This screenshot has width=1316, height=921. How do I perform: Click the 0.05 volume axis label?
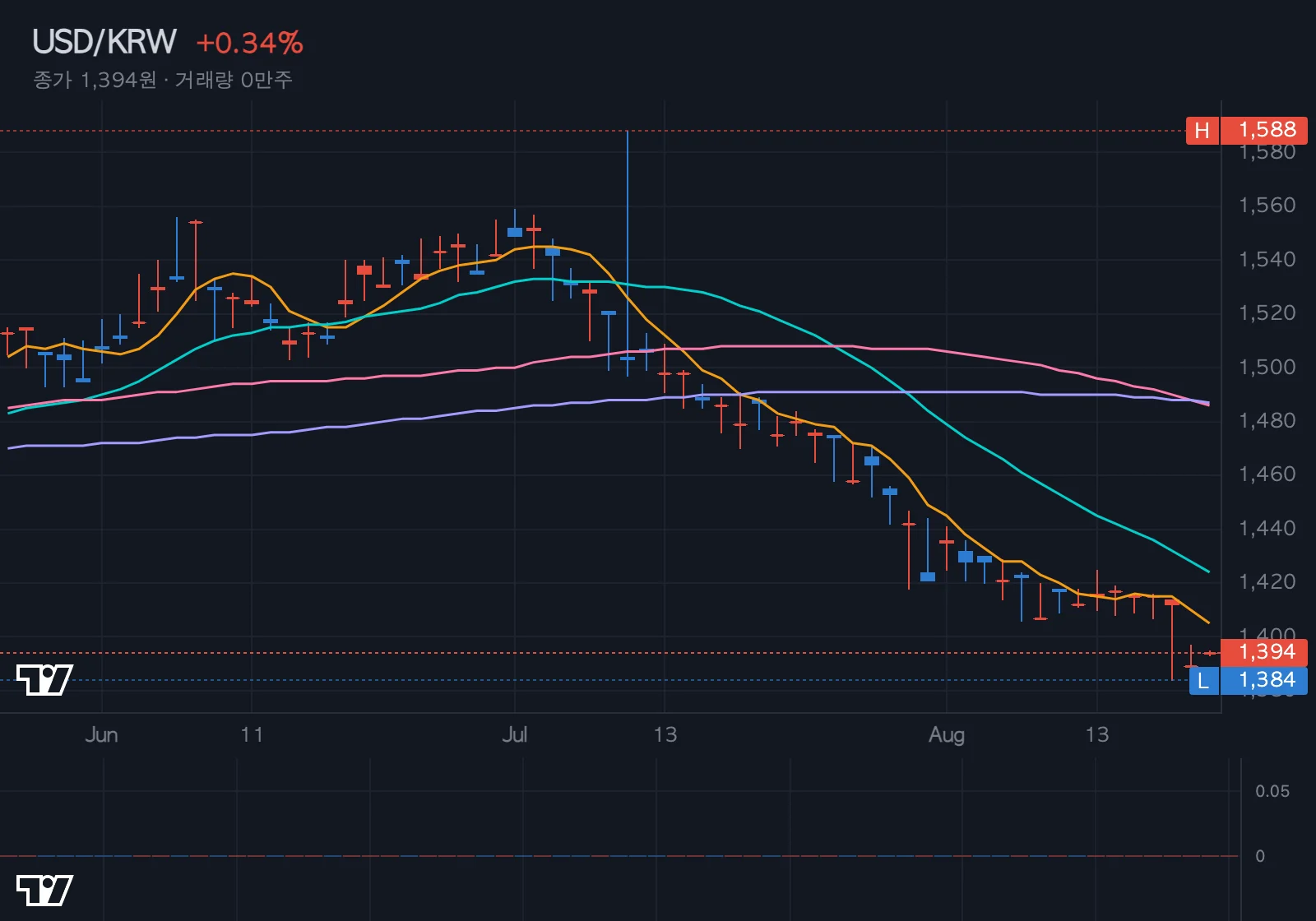point(1272,791)
